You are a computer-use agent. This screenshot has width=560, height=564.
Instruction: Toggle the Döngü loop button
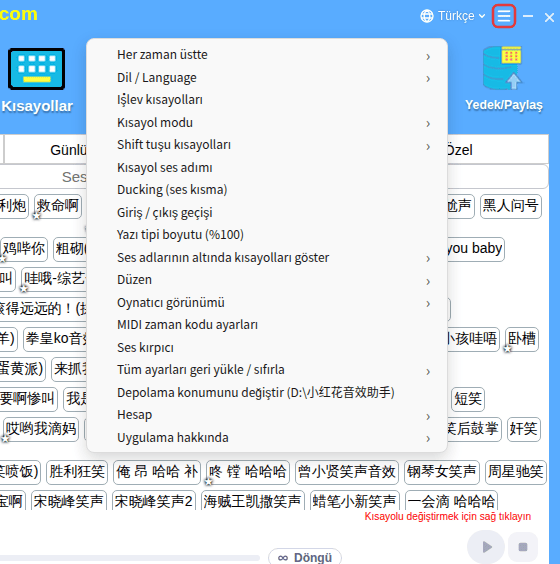point(305,557)
